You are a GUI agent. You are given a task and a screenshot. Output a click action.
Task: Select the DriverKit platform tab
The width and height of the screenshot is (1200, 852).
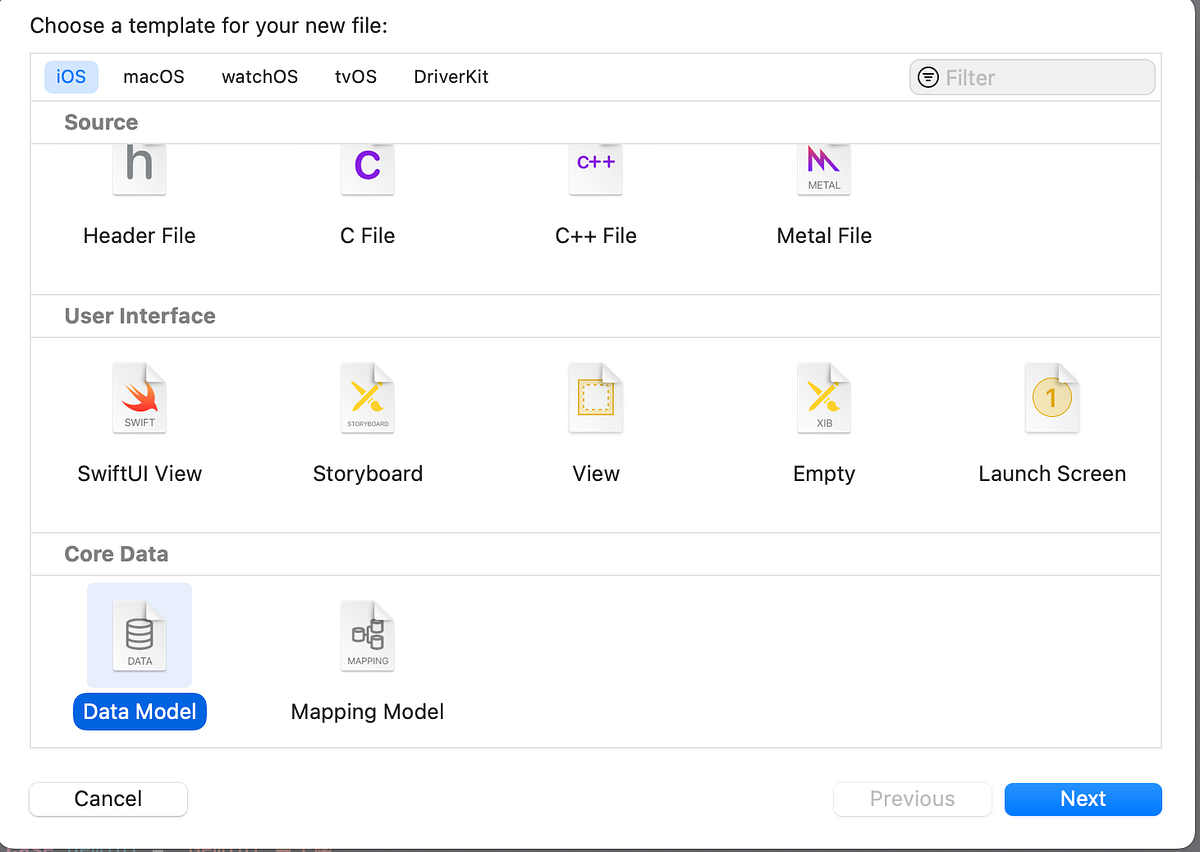click(x=451, y=76)
